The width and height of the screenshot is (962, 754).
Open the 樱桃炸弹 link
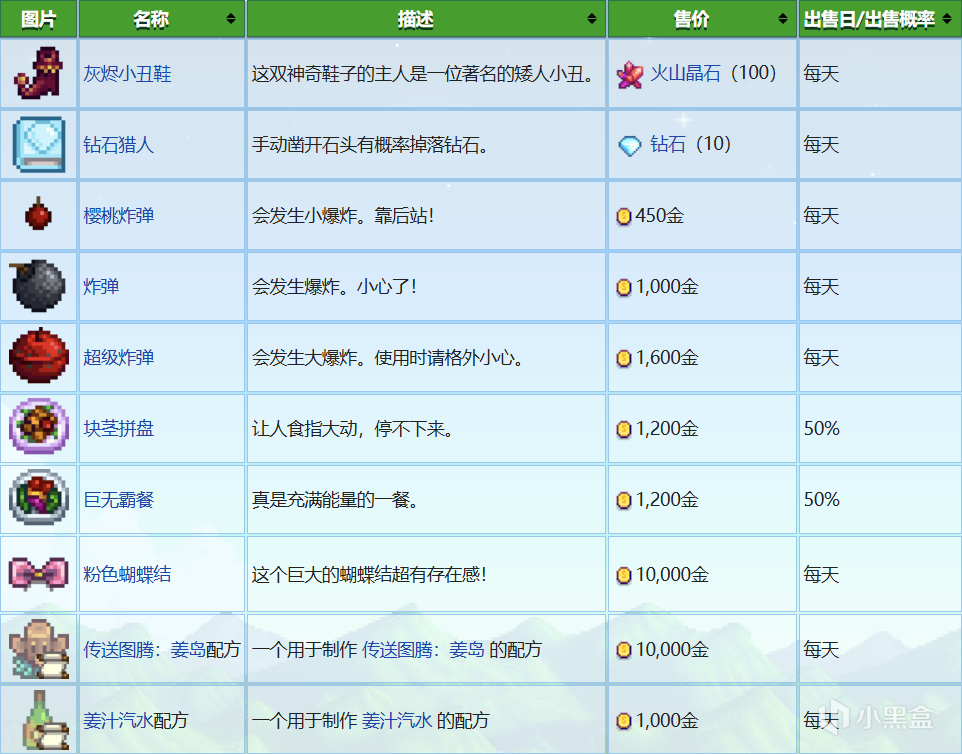118,215
